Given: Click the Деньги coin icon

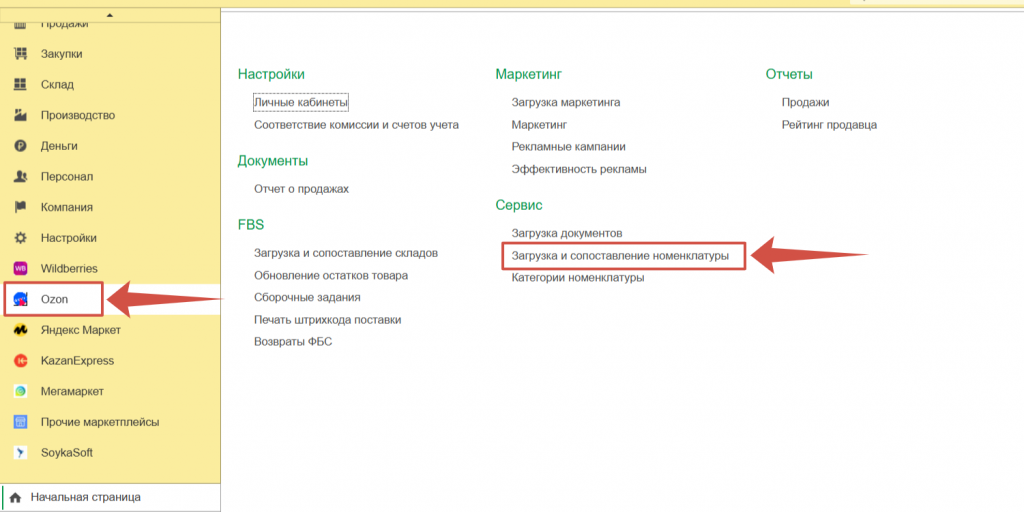Looking at the screenshot, I should point(20,146).
